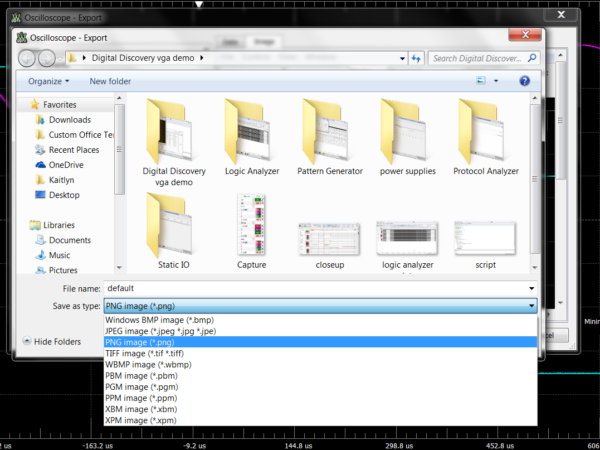Choose JPEG image (*.jpeg *.jpg *.jpe) option
The width and height of the screenshot is (600, 450).
321,331
